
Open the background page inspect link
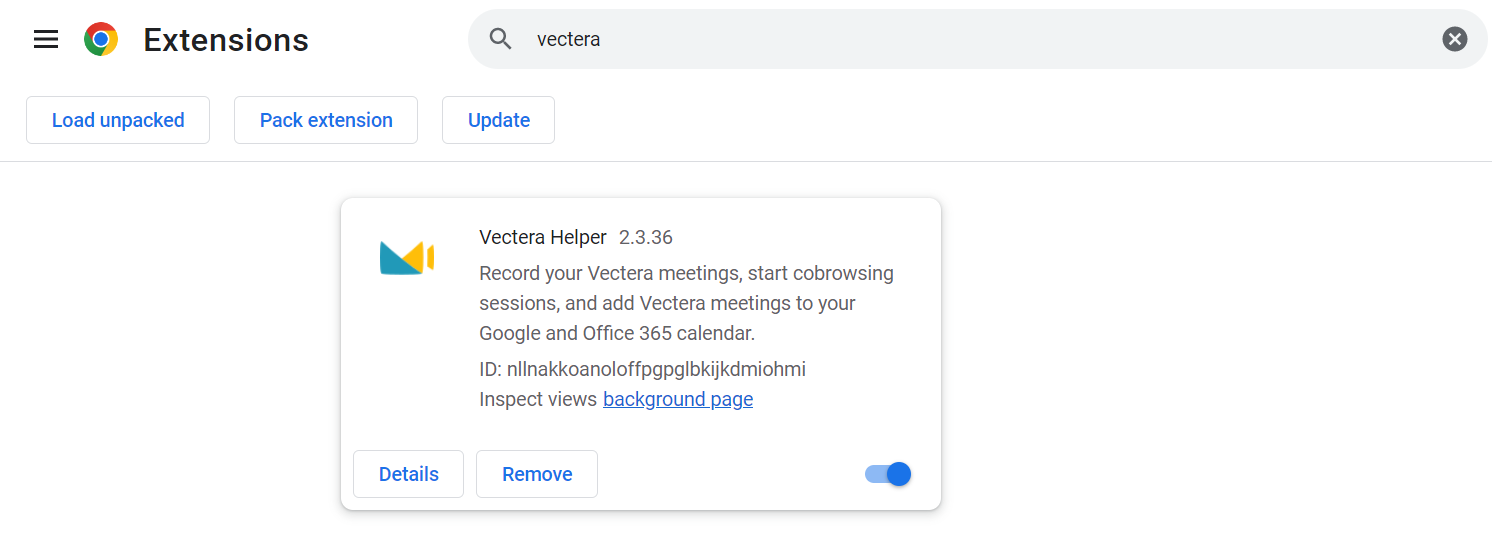coord(678,399)
